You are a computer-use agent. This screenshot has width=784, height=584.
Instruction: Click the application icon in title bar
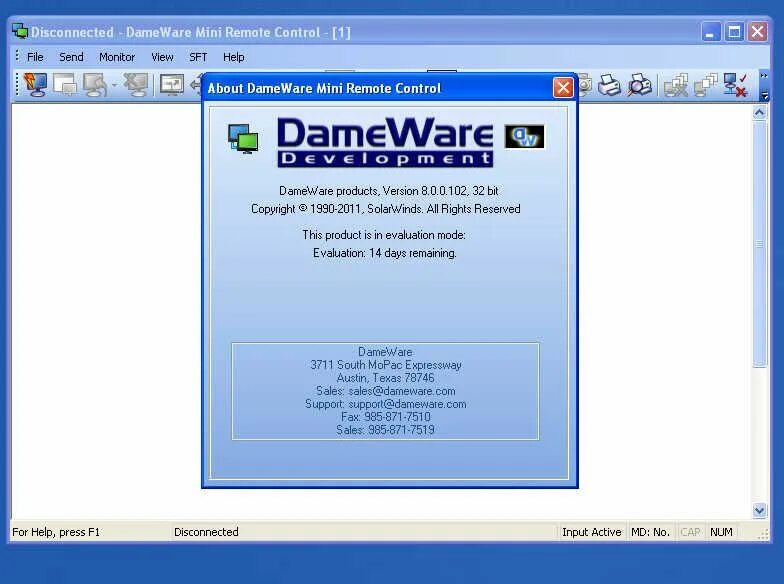pos(20,31)
